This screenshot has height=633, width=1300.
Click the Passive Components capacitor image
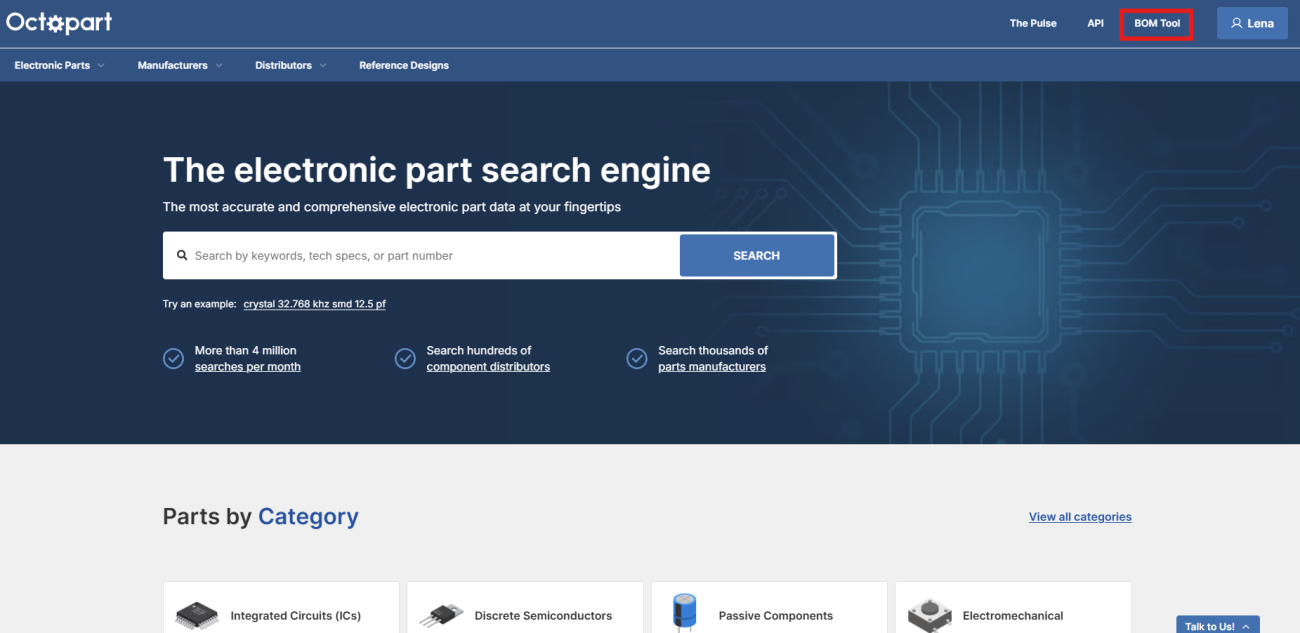pos(684,611)
